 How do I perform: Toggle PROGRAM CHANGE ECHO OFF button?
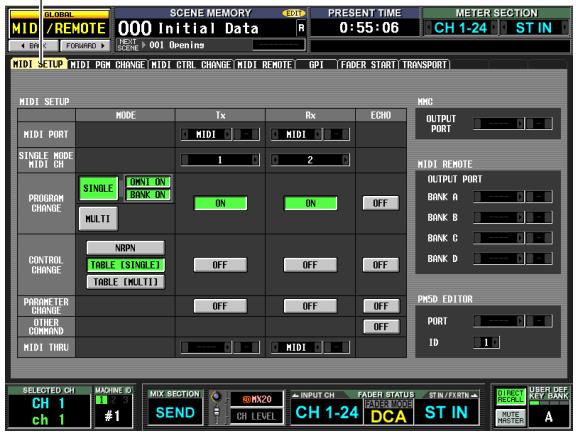tap(381, 203)
